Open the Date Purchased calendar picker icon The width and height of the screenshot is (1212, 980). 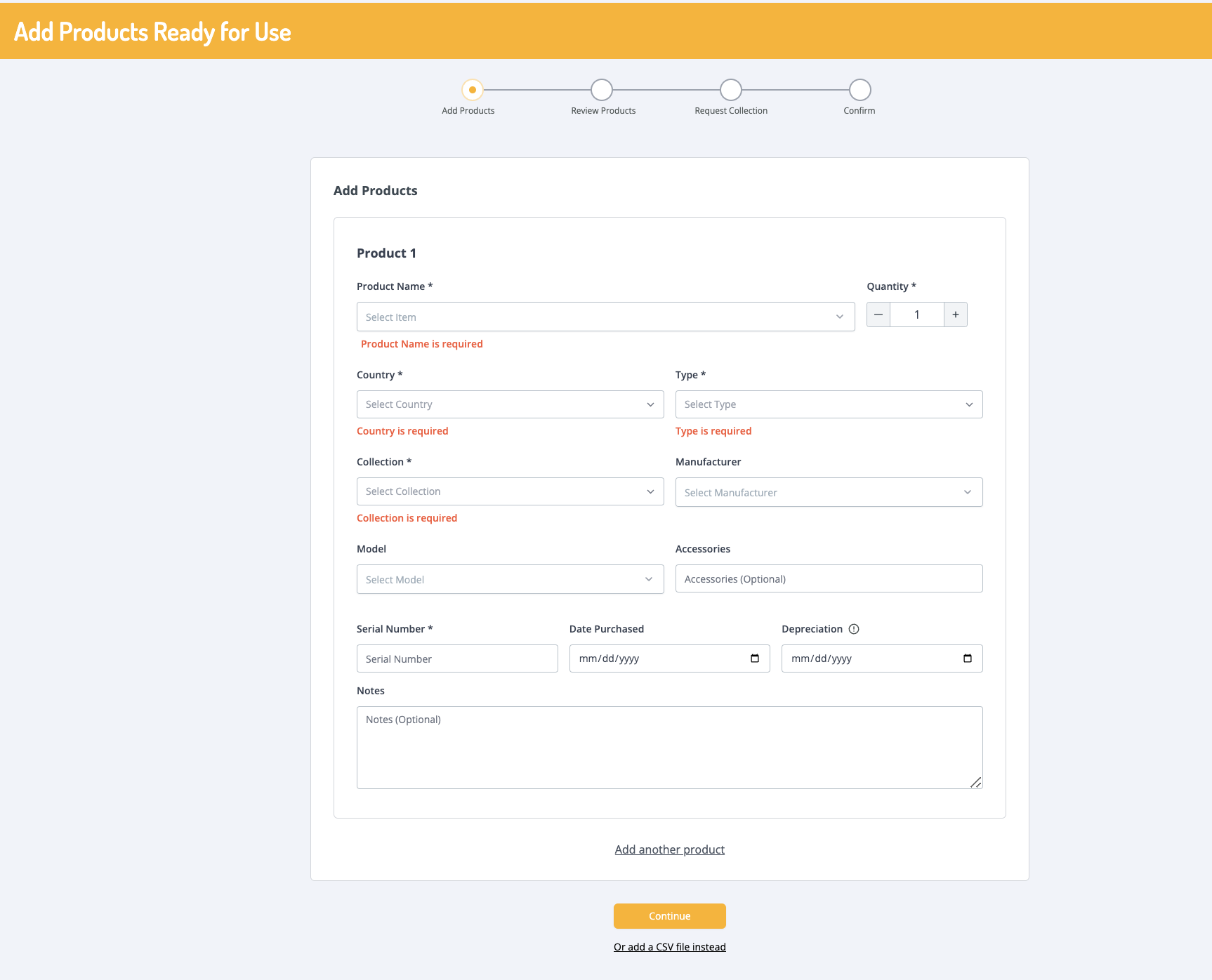[x=755, y=658]
